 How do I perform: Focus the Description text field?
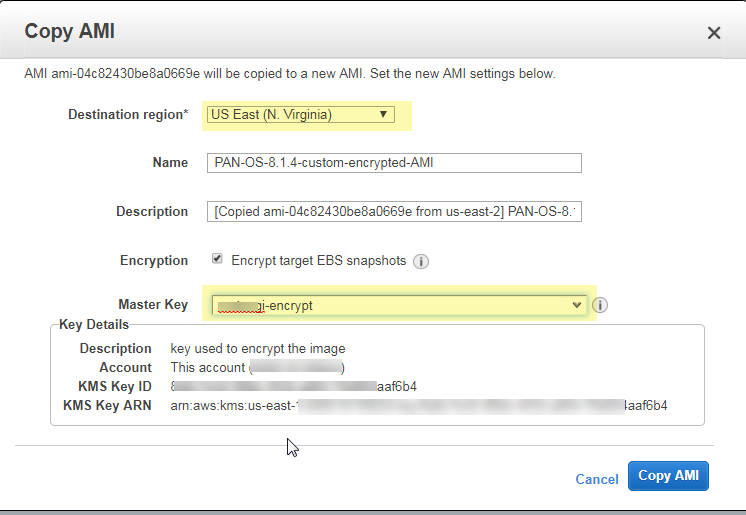point(396,212)
